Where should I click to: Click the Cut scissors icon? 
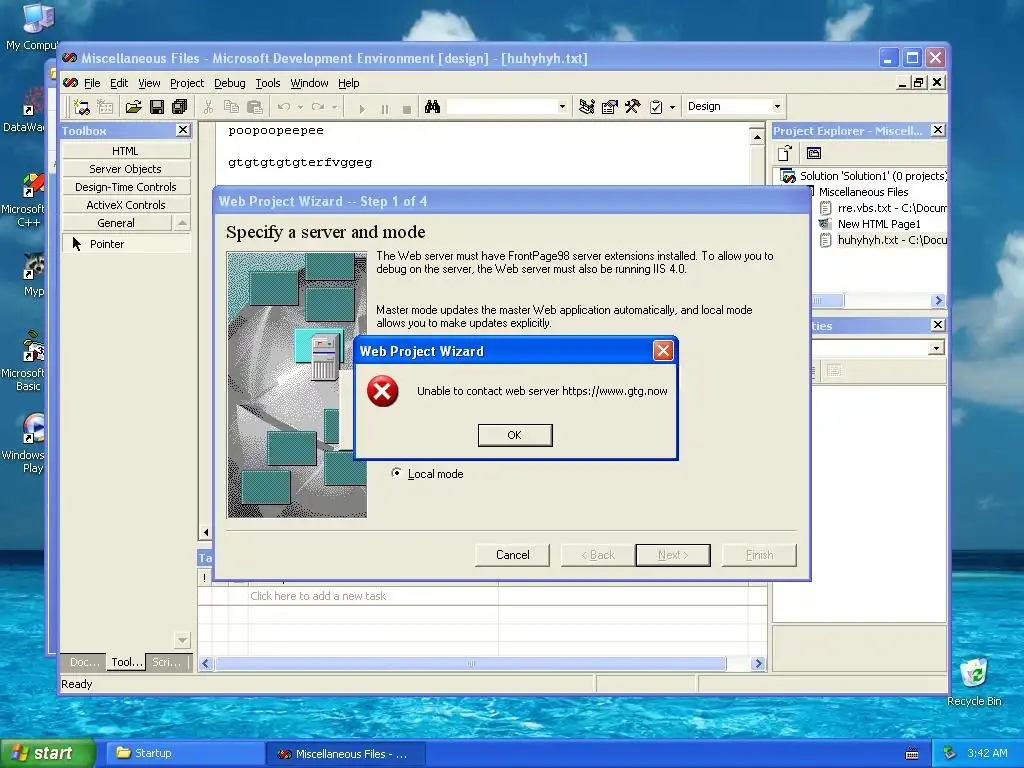coord(208,107)
